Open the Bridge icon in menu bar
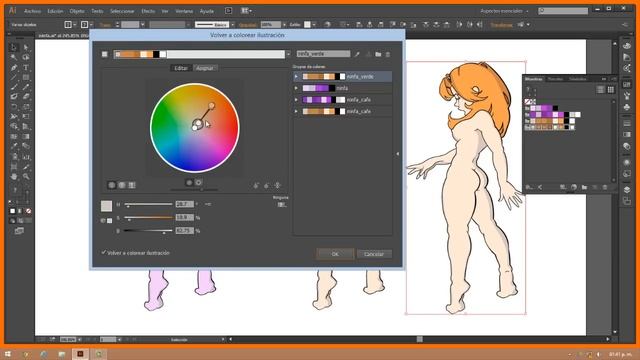 pyautogui.click(x=229, y=11)
